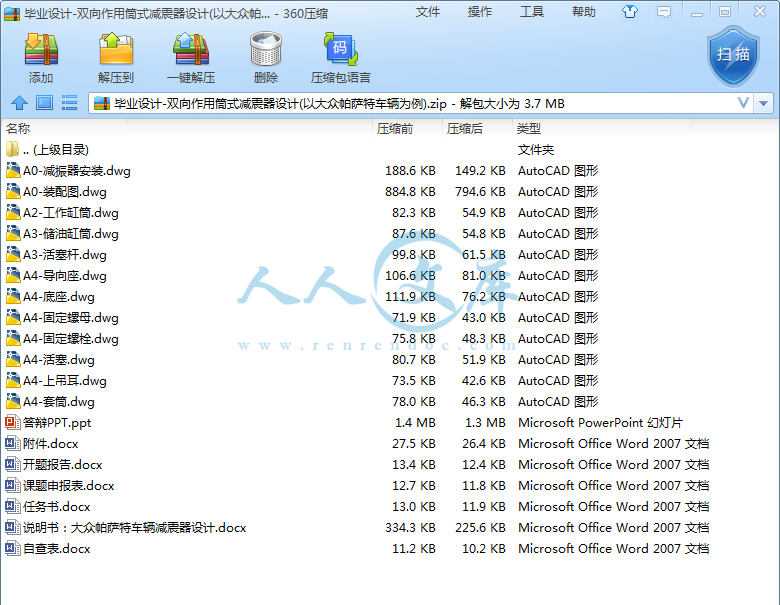Viewport: 780px width, 605px height.
Task: Click the 360压缩 app icon in title bar
Action: [12, 13]
